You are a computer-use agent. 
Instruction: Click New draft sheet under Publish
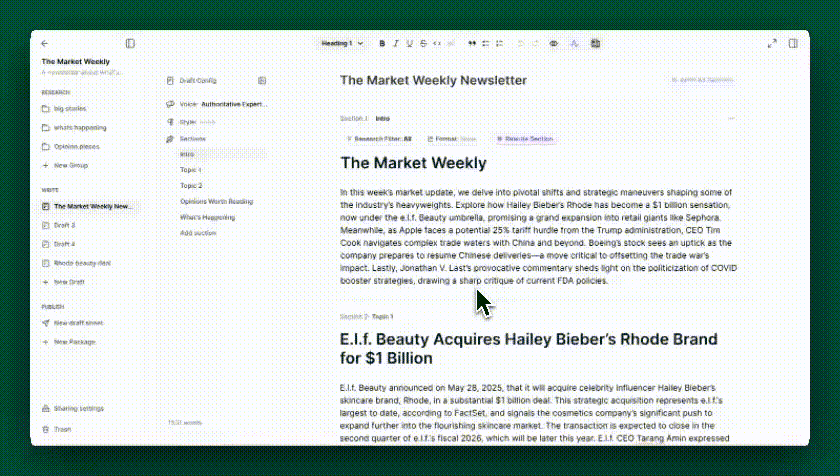pos(78,323)
